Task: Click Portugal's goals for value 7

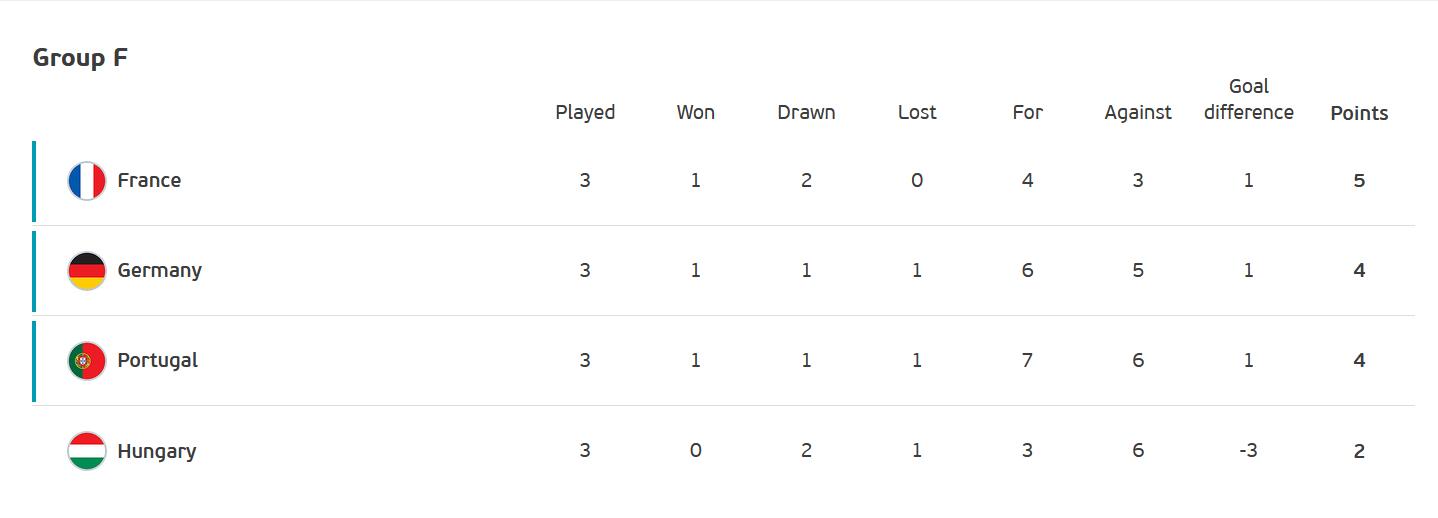Action: (1027, 361)
